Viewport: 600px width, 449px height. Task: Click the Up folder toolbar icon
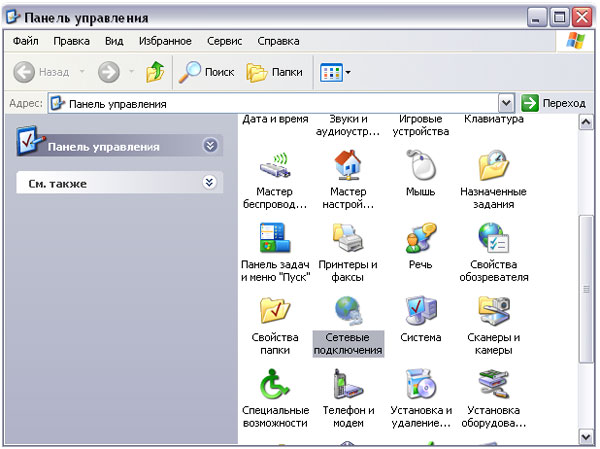tap(155, 72)
